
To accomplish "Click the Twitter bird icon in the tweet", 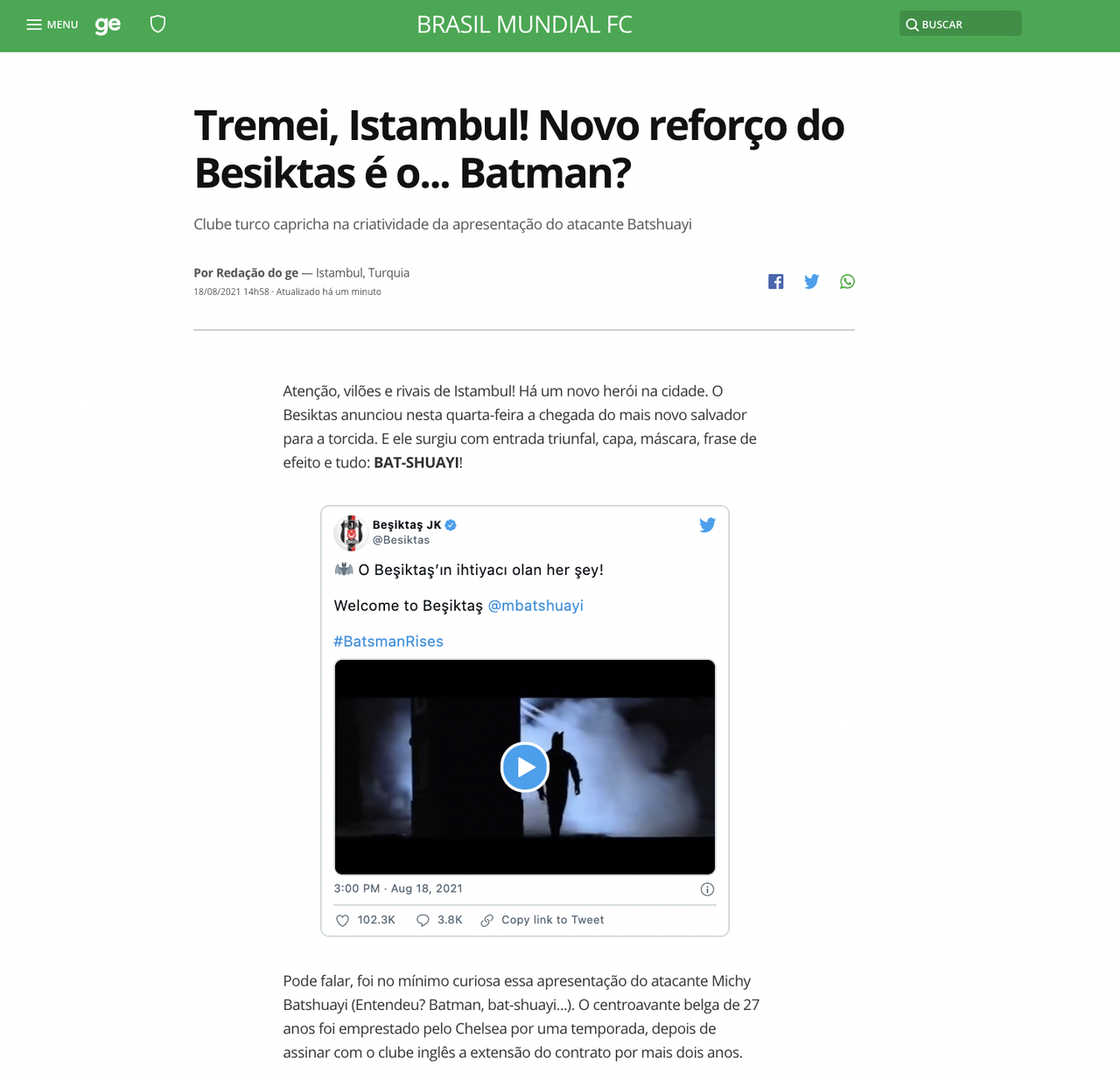I will (707, 525).
